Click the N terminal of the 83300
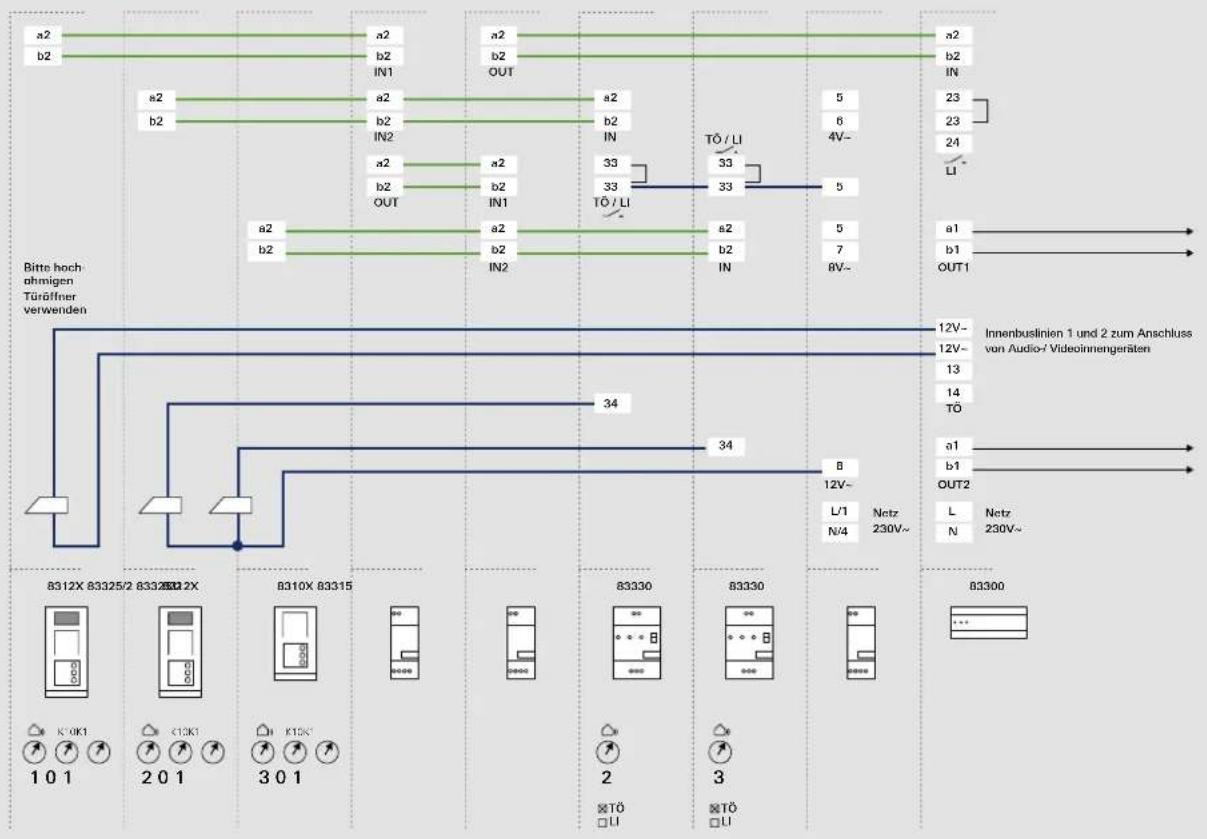The height and width of the screenshot is (839, 1207). 952,531
